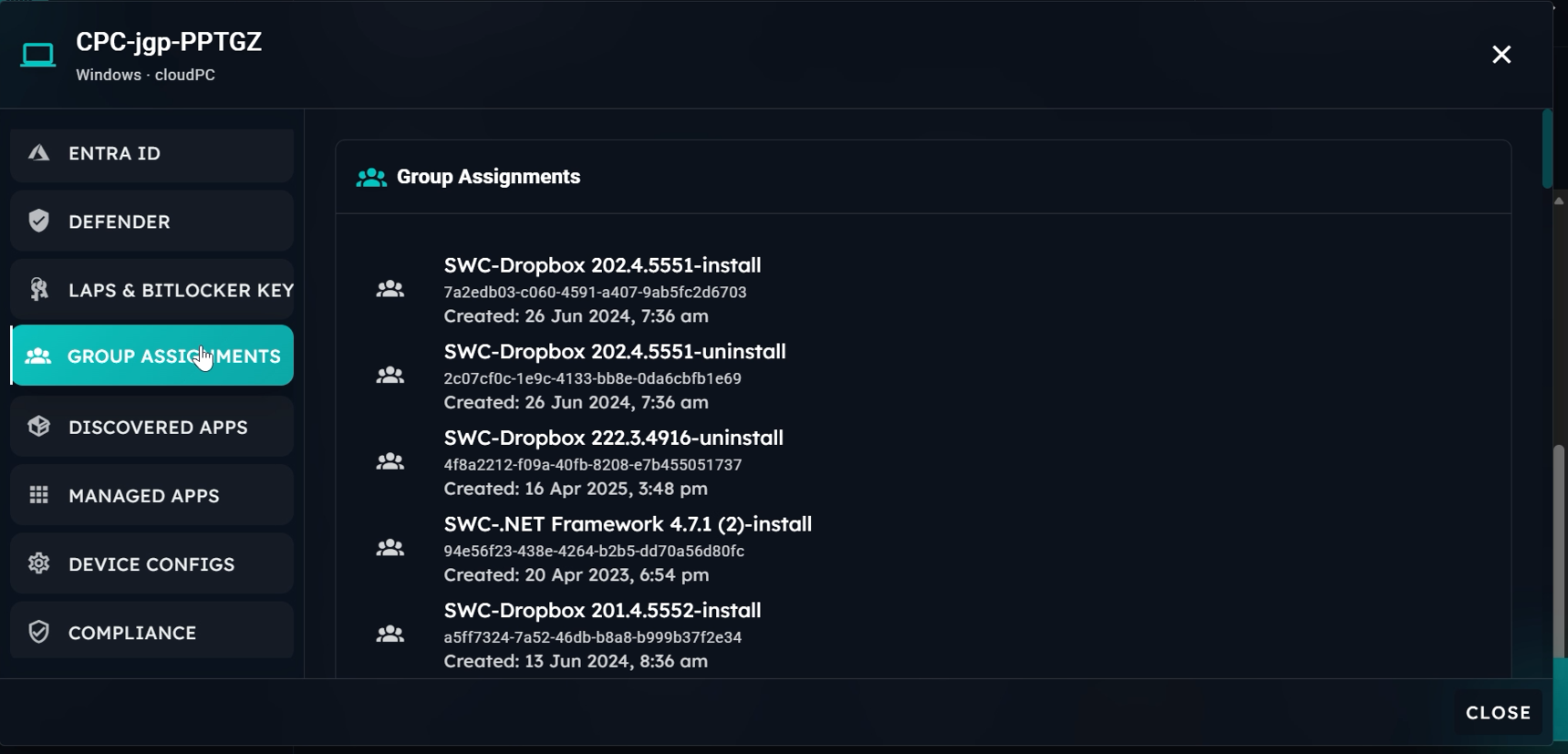The width and height of the screenshot is (1568, 754).
Task: Select SWC-Dropbox 202.4.5551-uninstall group entry
Action: 614,352
